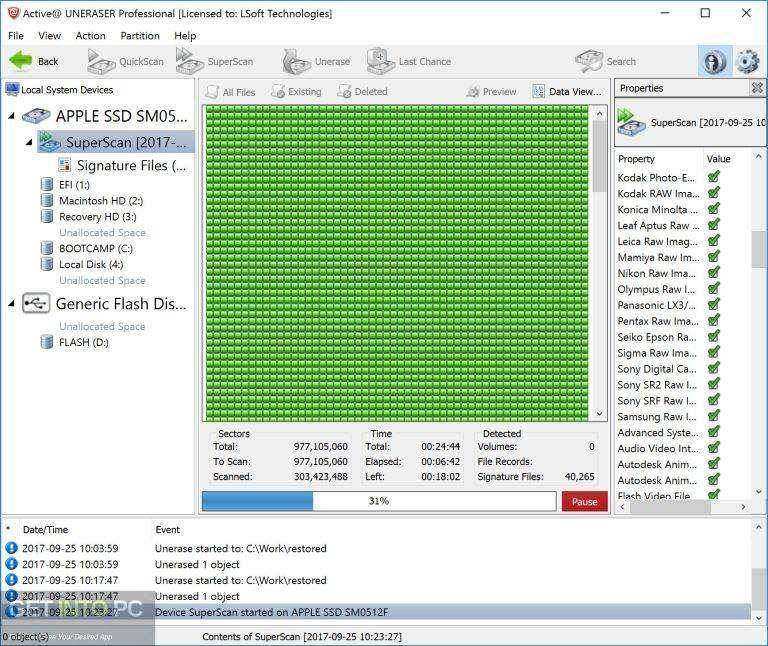
Task: Open the Last Chance recovery tool
Action: [409, 61]
